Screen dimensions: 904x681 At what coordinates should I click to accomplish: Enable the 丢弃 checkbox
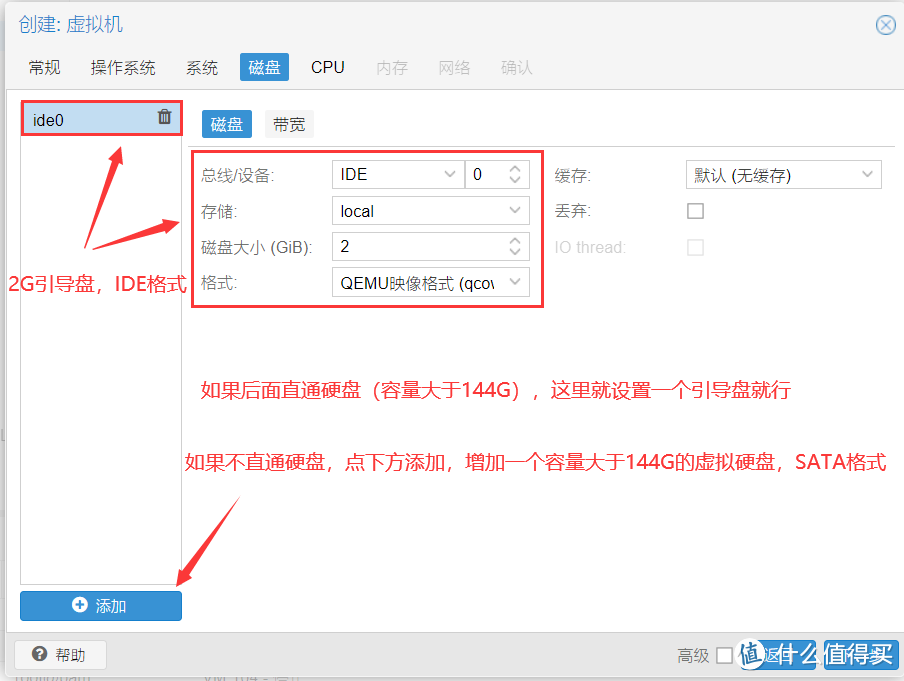point(695,211)
